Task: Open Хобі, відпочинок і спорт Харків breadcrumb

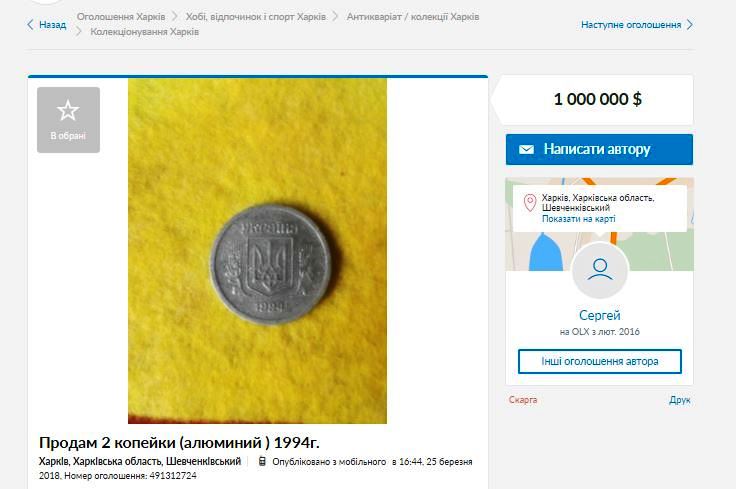Action: pos(256,16)
